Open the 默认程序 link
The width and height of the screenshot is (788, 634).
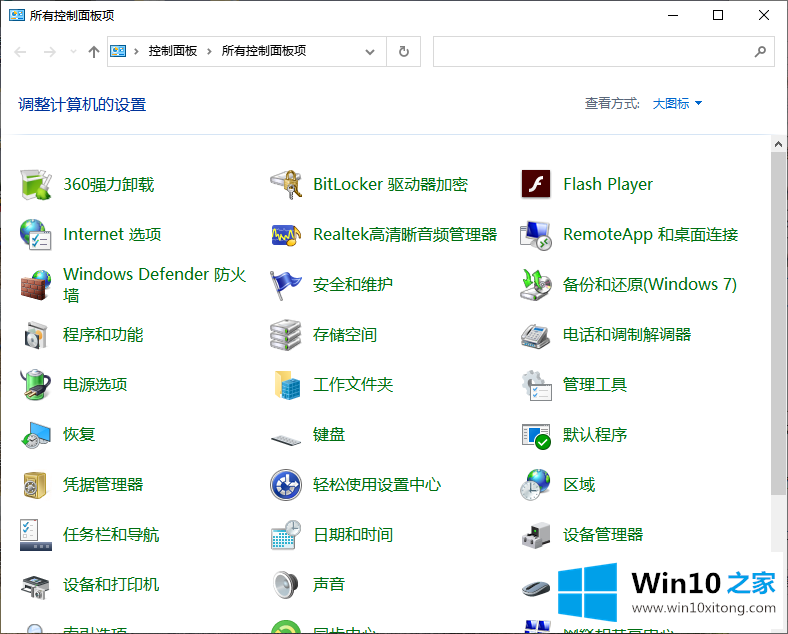click(x=595, y=435)
